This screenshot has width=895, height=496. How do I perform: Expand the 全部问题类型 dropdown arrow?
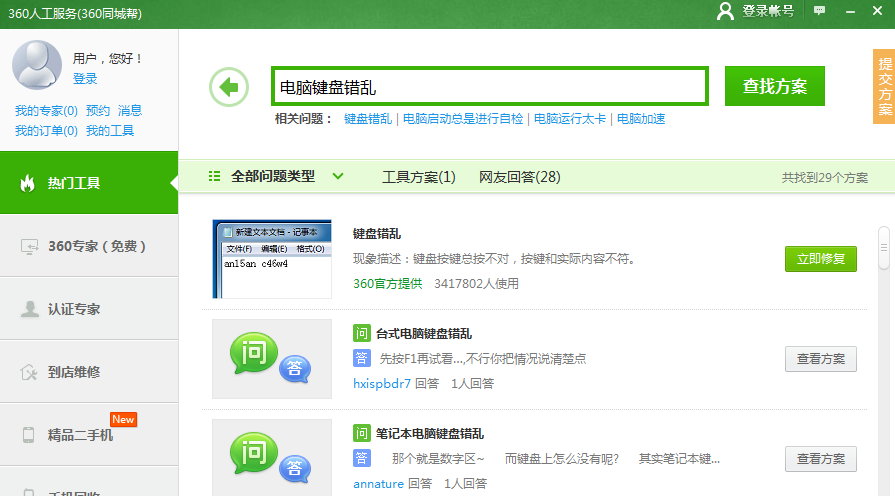coord(338,176)
